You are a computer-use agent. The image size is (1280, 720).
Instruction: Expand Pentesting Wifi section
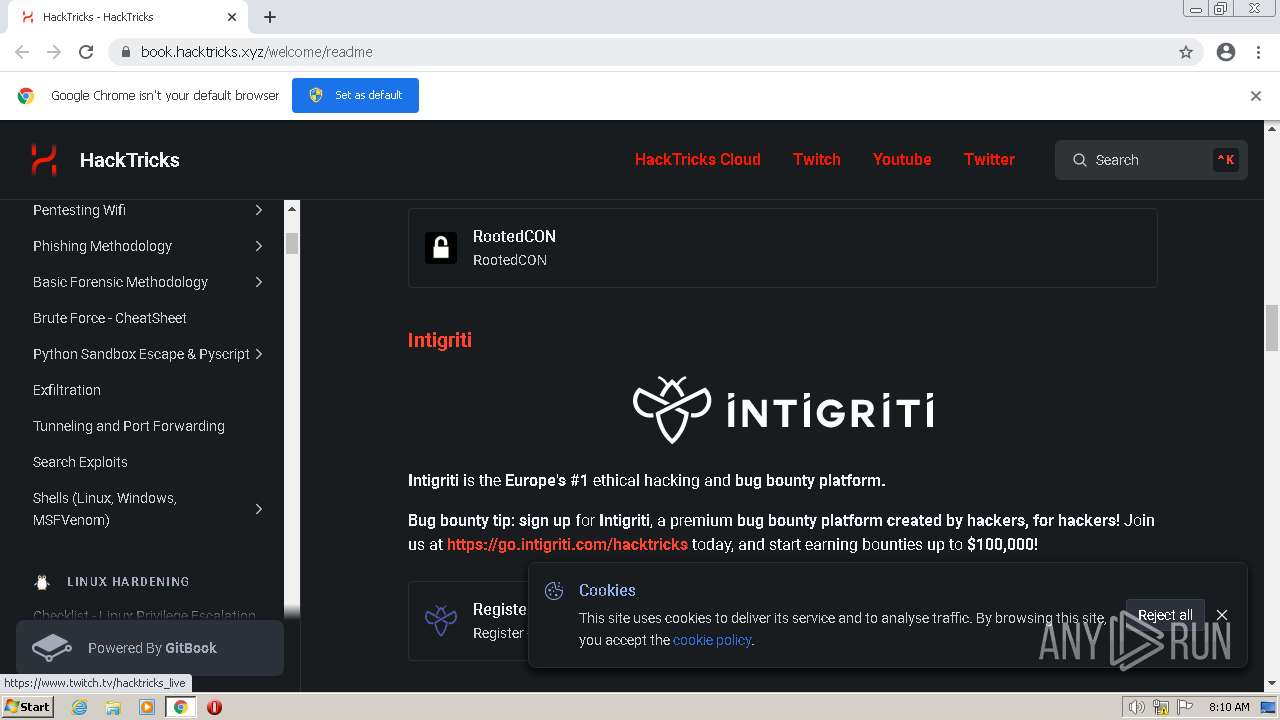[x=258, y=210]
